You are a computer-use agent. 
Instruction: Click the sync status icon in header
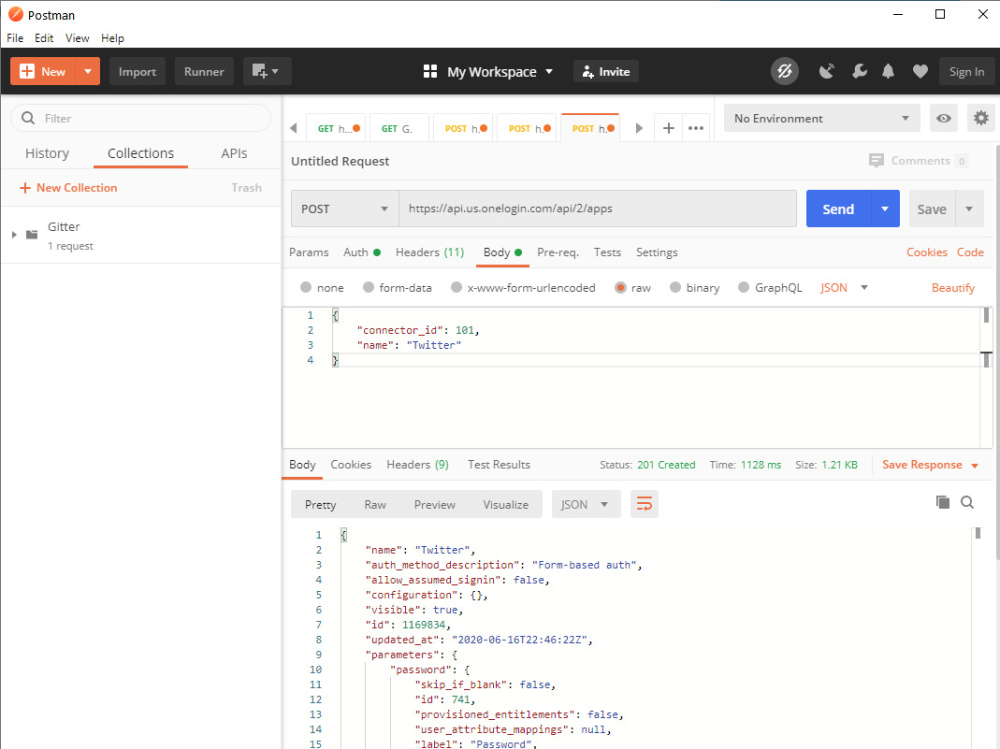(784, 71)
